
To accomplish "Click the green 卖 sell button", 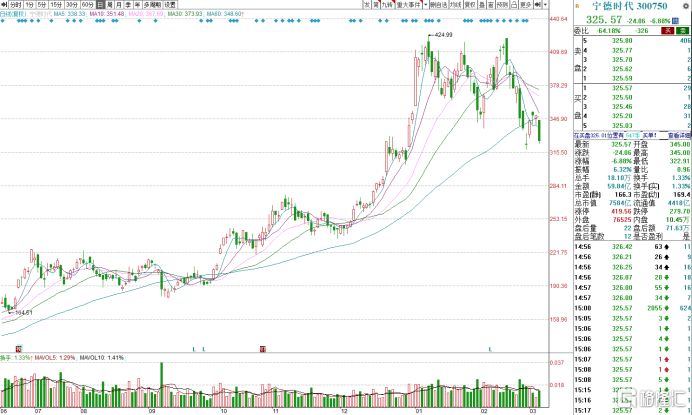I will pos(683,30).
